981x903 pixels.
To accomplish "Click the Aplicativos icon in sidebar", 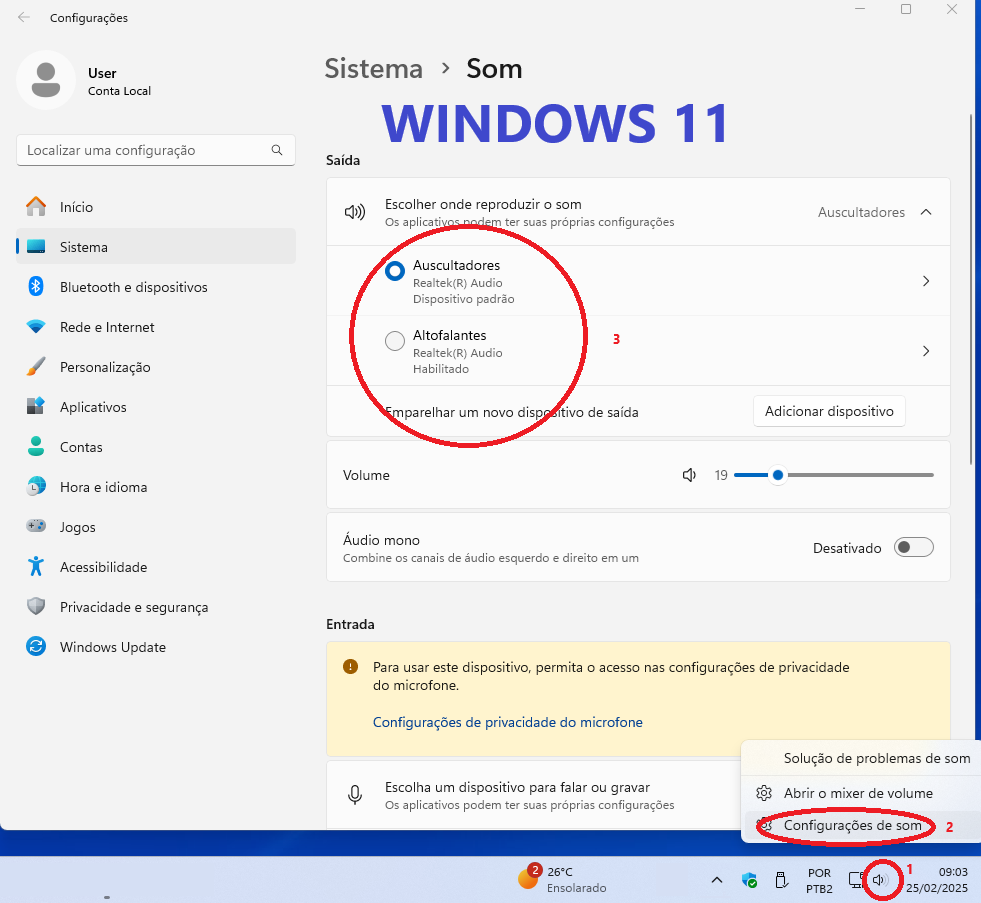I will pyautogui.click(x=36, y=407).
